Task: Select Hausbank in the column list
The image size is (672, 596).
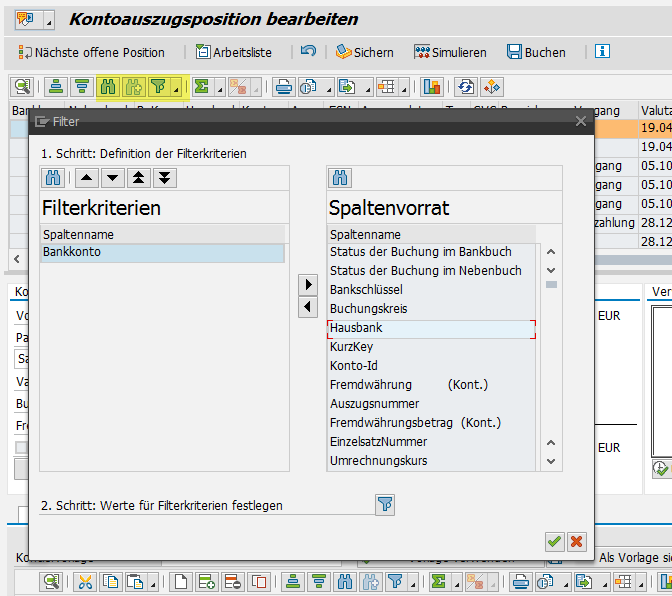Action: coord(356,328)
